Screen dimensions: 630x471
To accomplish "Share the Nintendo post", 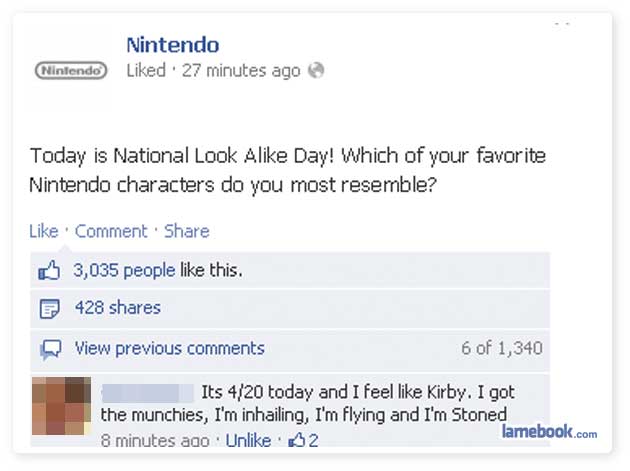I will tap(186, 231).
